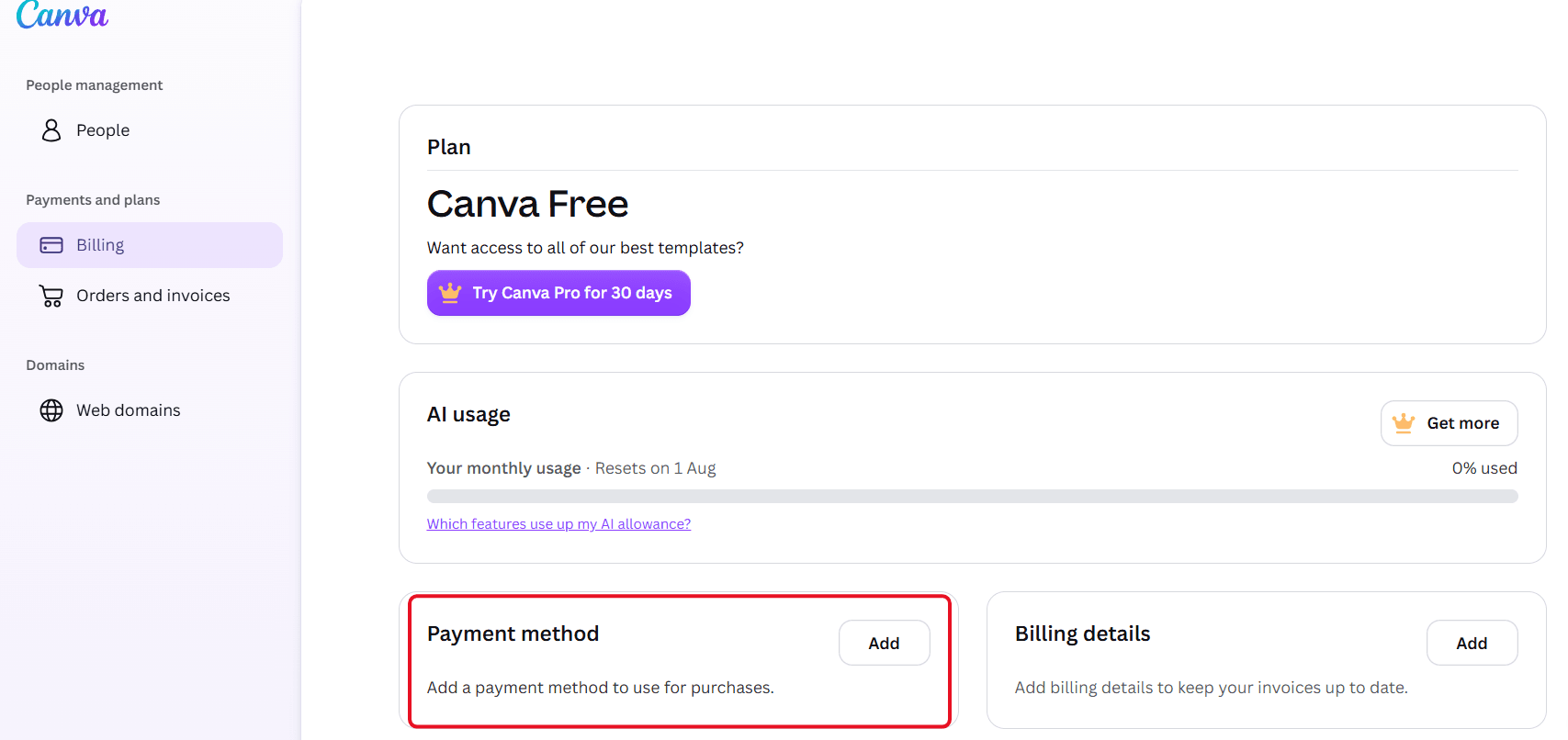This screenshot has width=1568, height=740.
Task: Click the crown icon on Get more
Action: point(1404,423)
